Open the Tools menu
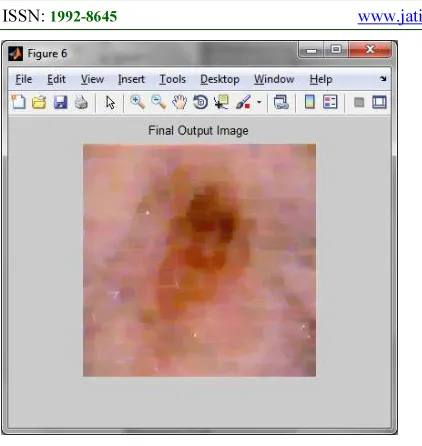Viewport: 422px width, 446px height. (x=172, y=79)
